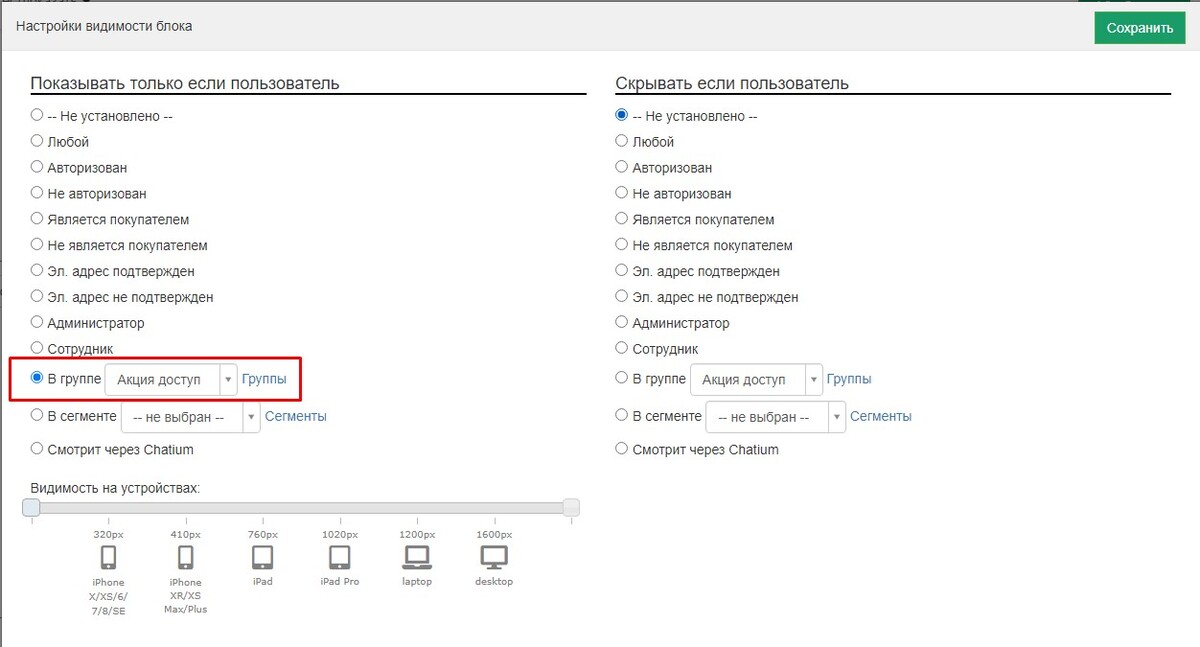Click the iPad Pro device icon
This screenshot has height=647, width=1200.
pyautogui.click(x=339, y=557)
